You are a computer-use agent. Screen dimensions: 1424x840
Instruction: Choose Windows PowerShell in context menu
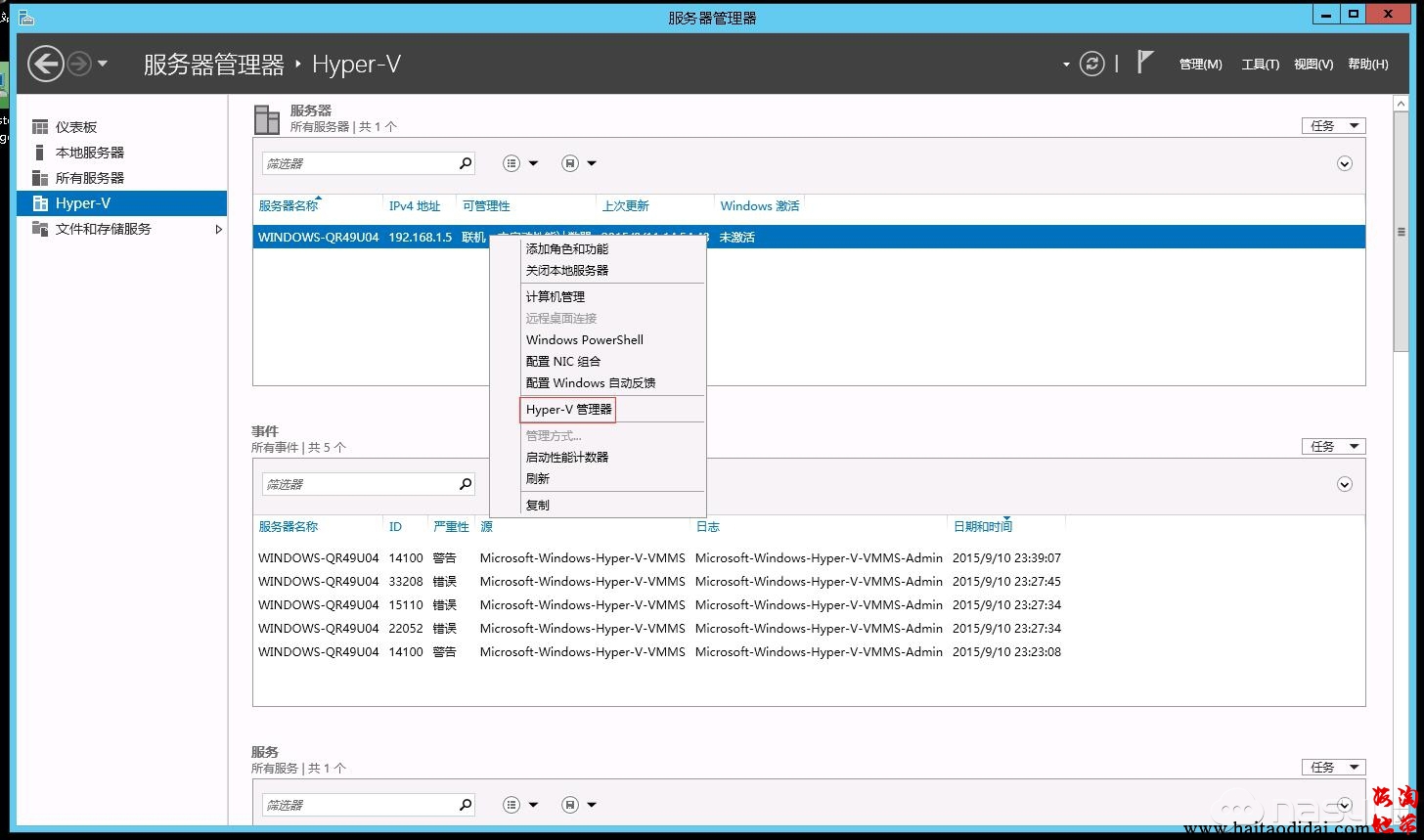click(584, 339)
